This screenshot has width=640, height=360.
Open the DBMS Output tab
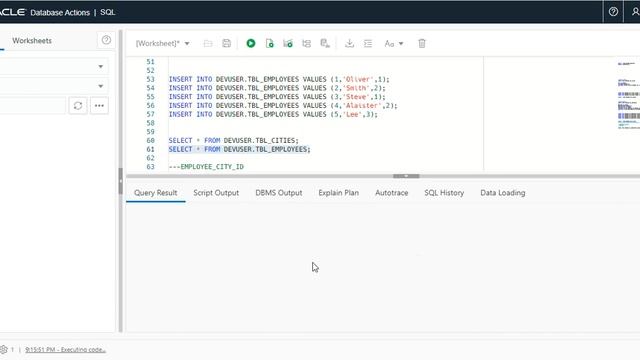point(279,193)
